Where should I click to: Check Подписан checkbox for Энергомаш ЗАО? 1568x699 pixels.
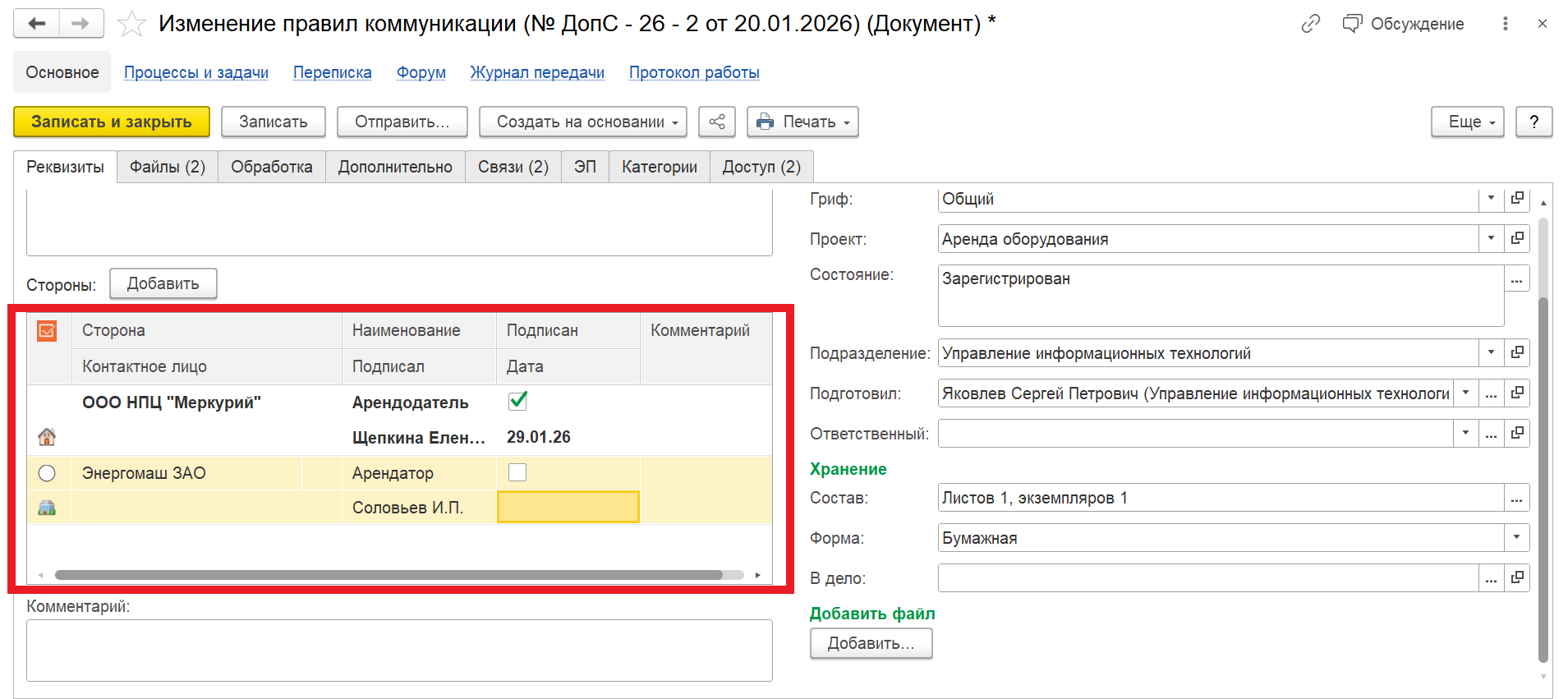517,472
